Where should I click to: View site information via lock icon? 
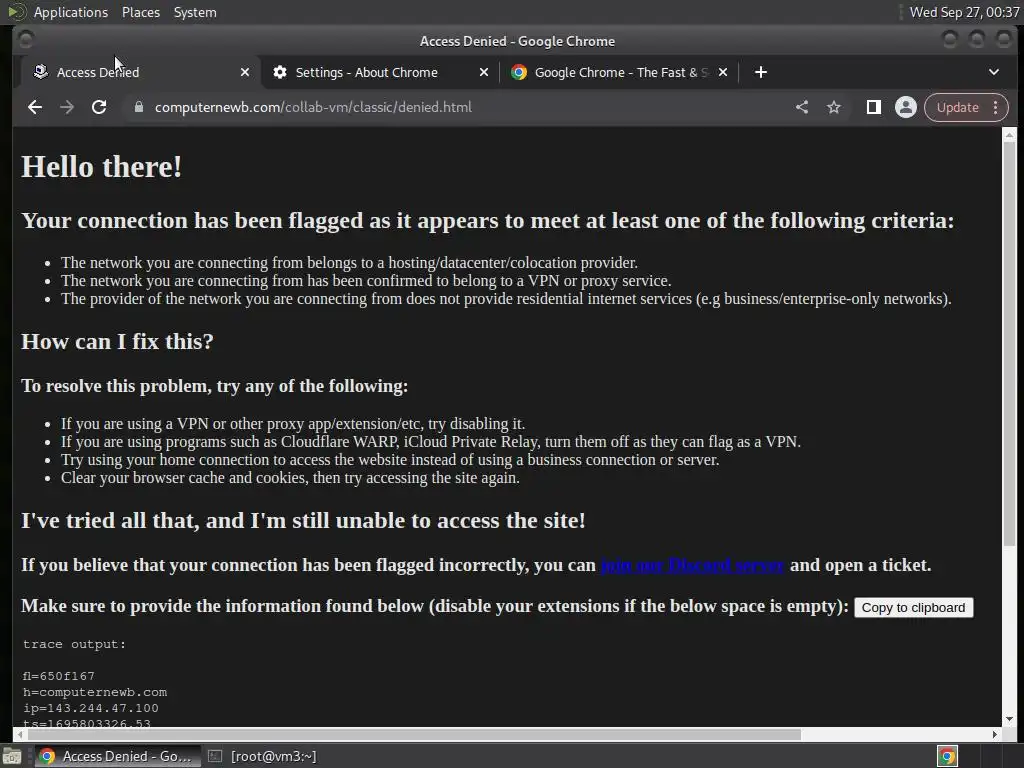138,107
